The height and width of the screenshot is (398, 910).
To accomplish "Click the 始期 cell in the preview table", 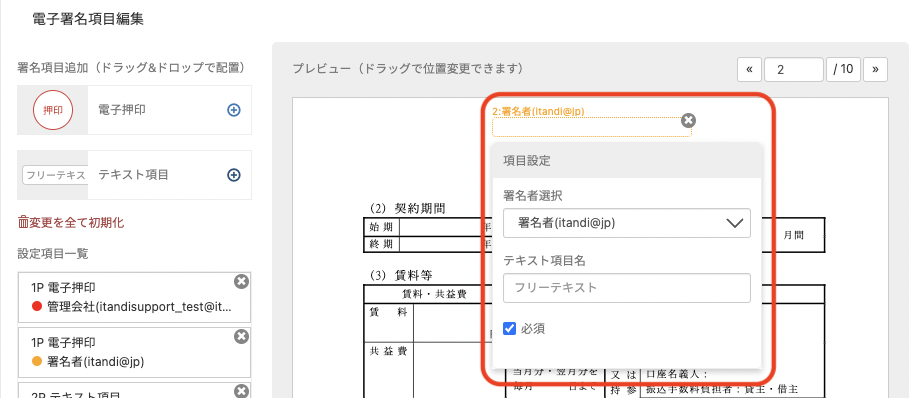I will 381,227.
